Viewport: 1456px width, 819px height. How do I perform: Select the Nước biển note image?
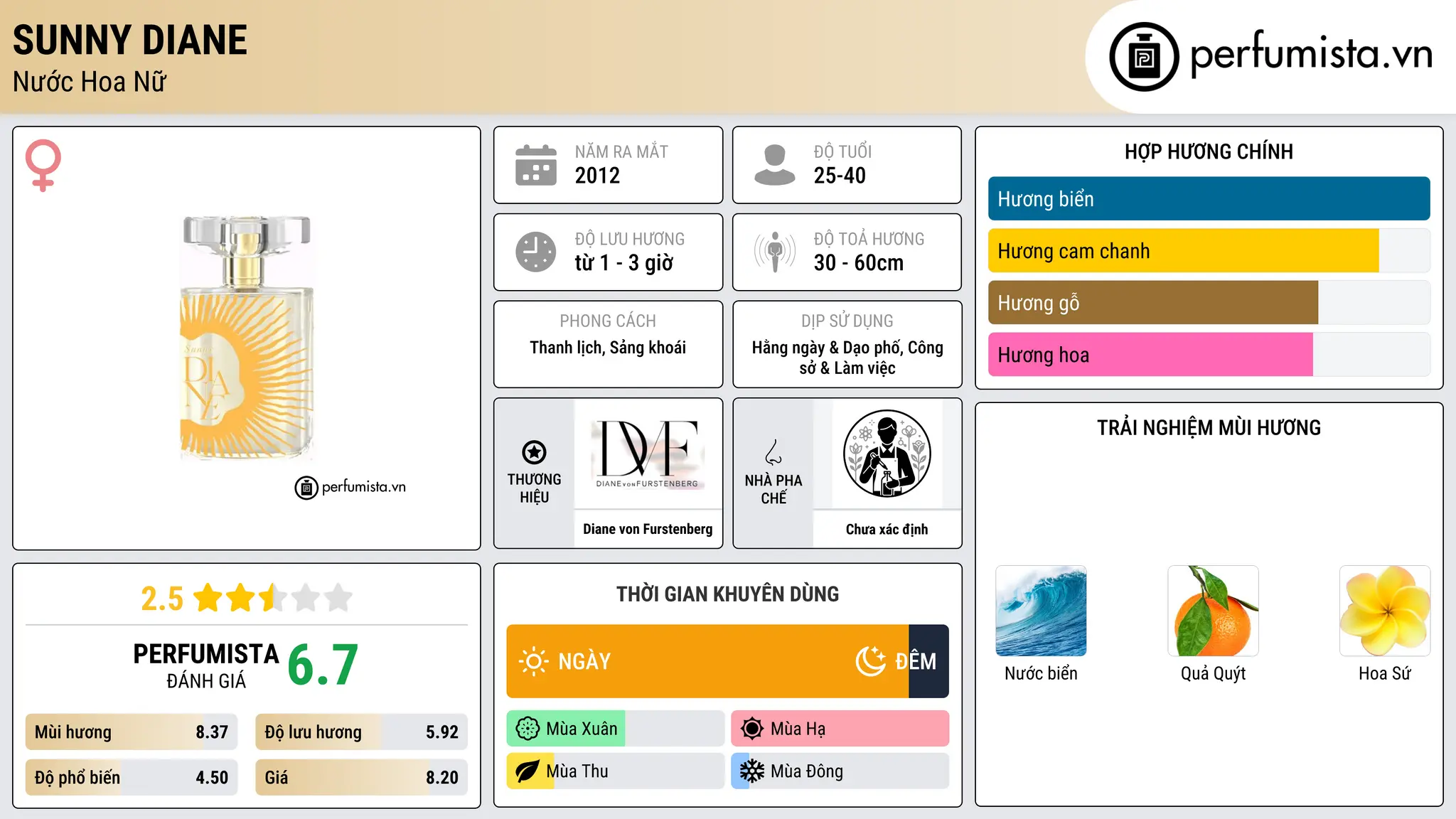point(1041,611)
